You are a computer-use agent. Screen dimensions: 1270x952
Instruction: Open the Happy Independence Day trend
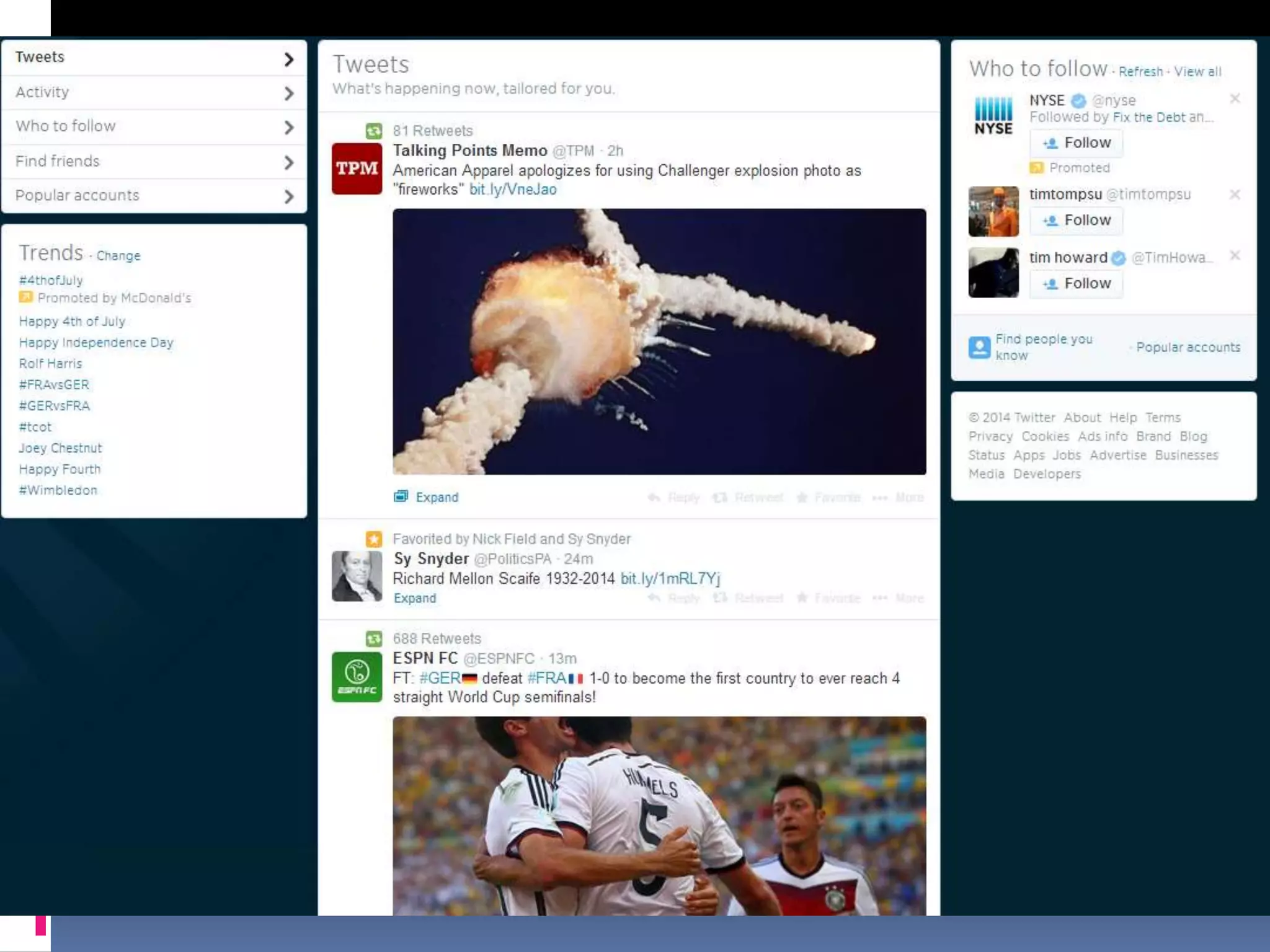(96, 342)
